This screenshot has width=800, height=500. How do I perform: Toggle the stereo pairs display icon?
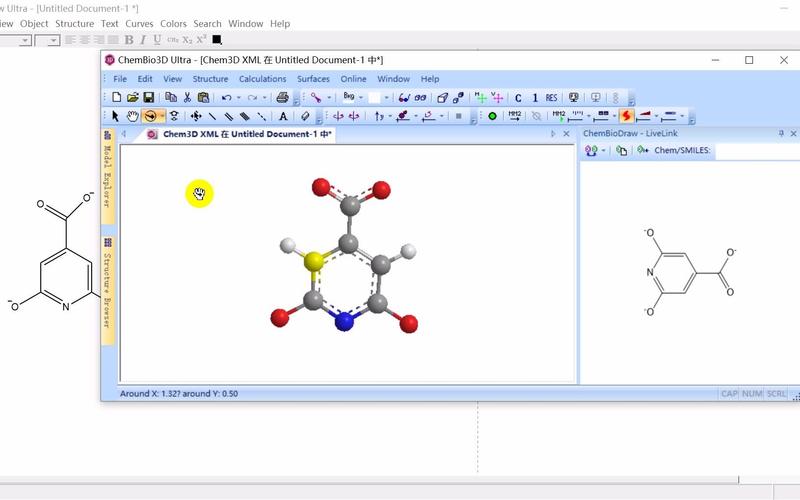tap(420, 97)
